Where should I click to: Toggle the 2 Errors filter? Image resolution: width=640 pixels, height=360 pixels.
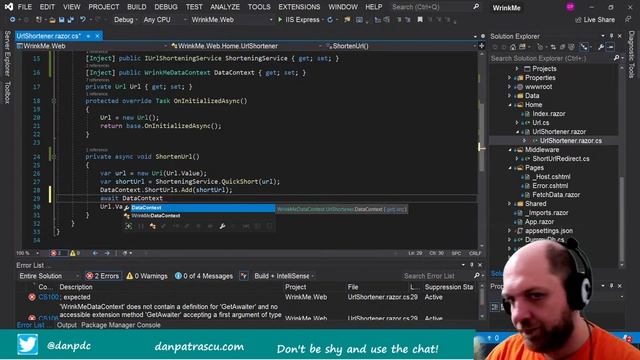(103, 276)
